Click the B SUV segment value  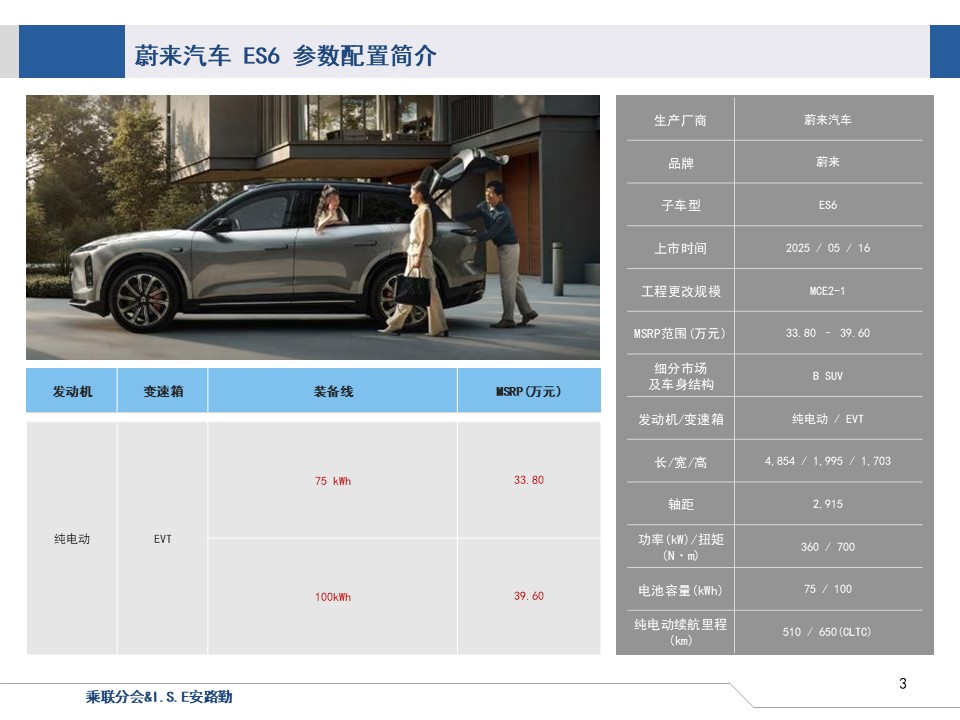[828, 376]
